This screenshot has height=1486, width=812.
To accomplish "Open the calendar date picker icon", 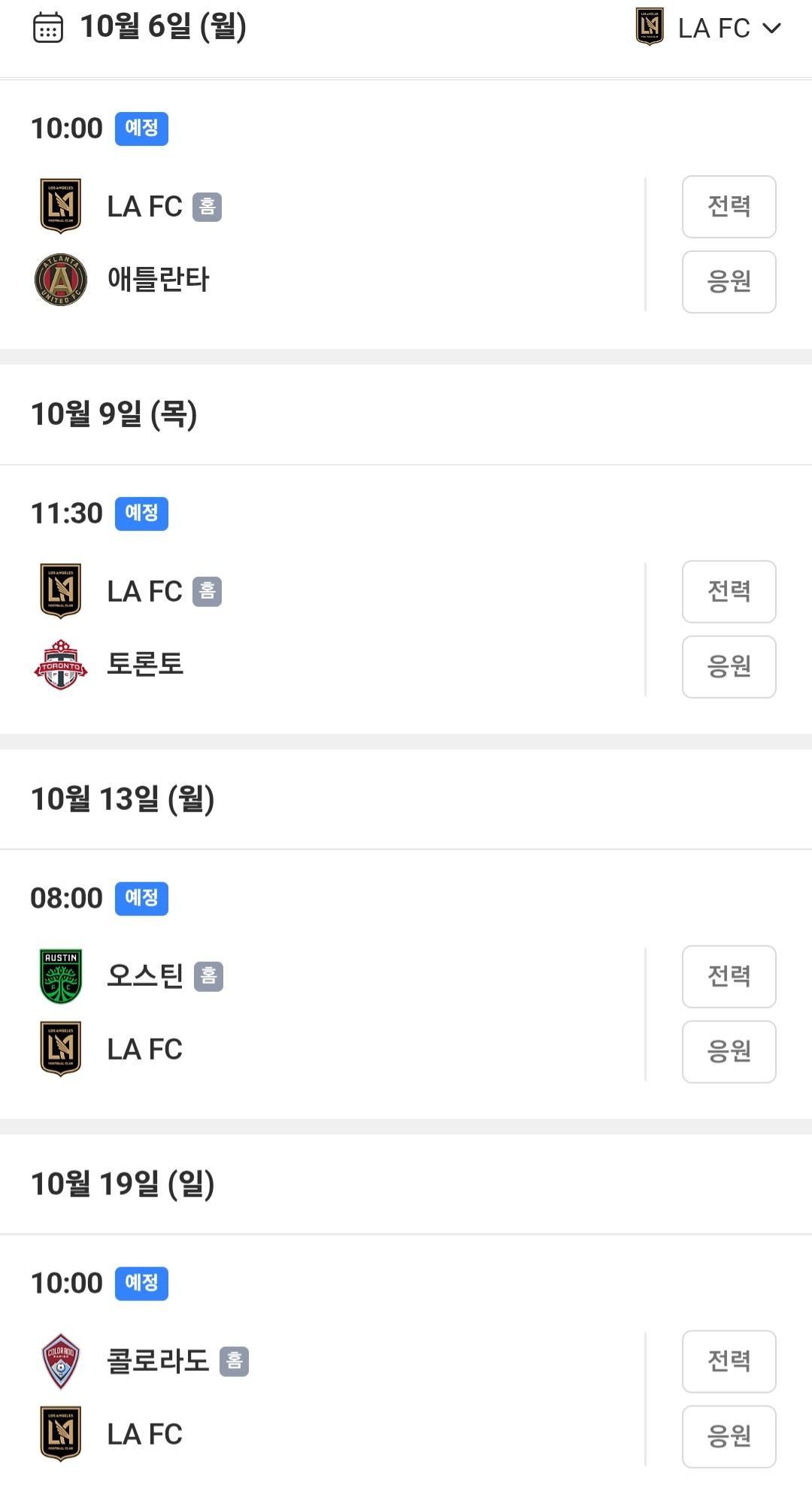I will tap(48, 28).
